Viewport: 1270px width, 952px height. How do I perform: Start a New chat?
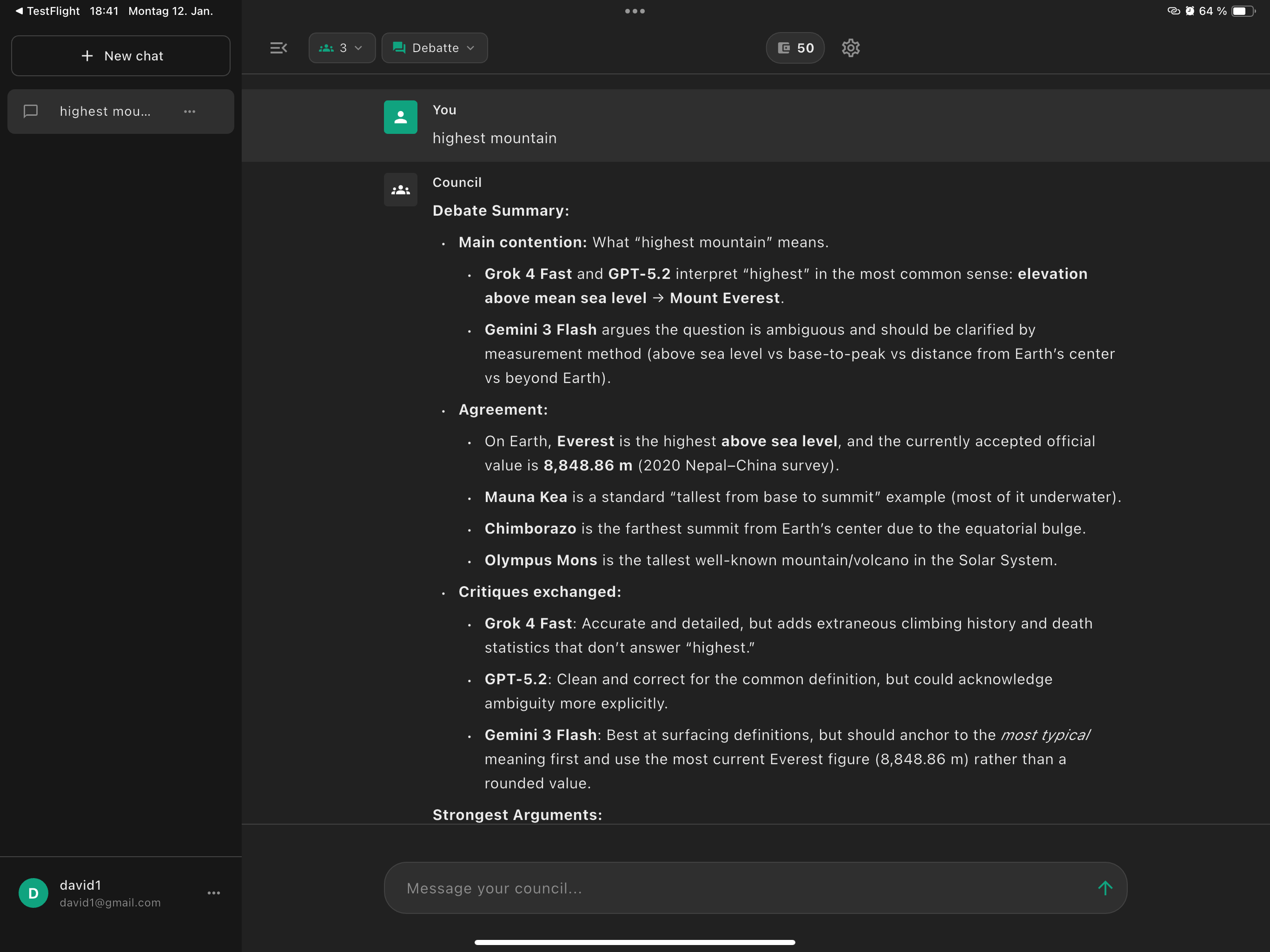(120, 56)
